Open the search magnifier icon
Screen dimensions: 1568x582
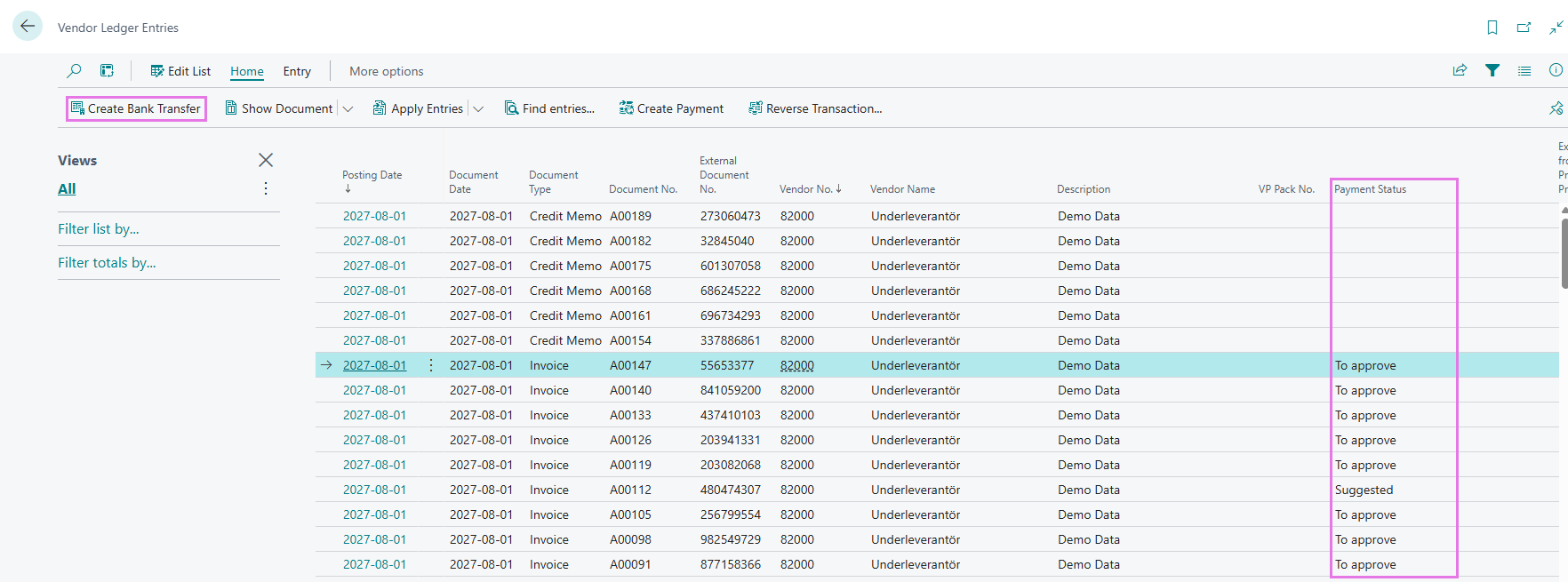tap(75, 70)
